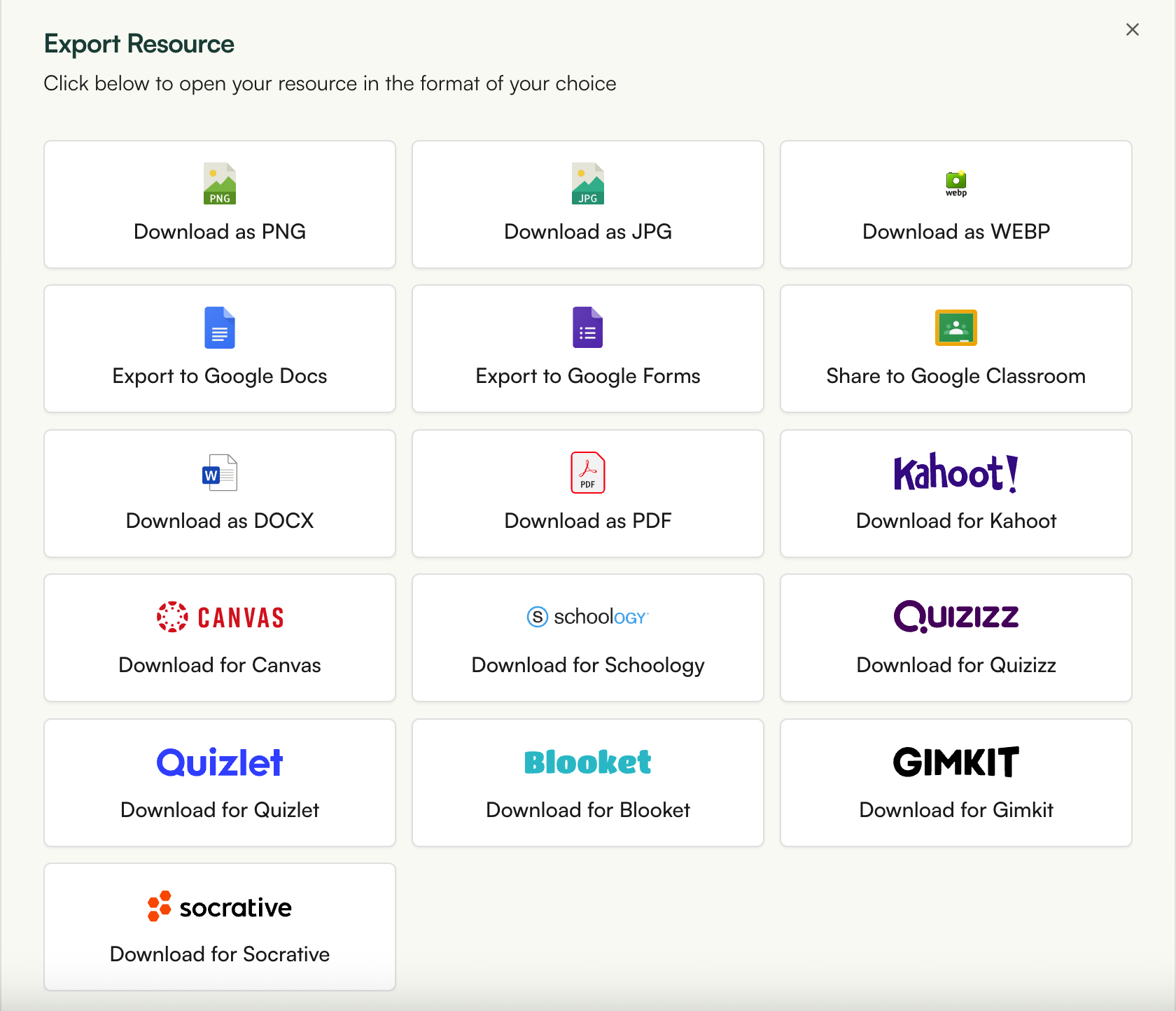Select Download as WEBP
Viewport: 1176px width, 1011px height.
tap(956, 204)
